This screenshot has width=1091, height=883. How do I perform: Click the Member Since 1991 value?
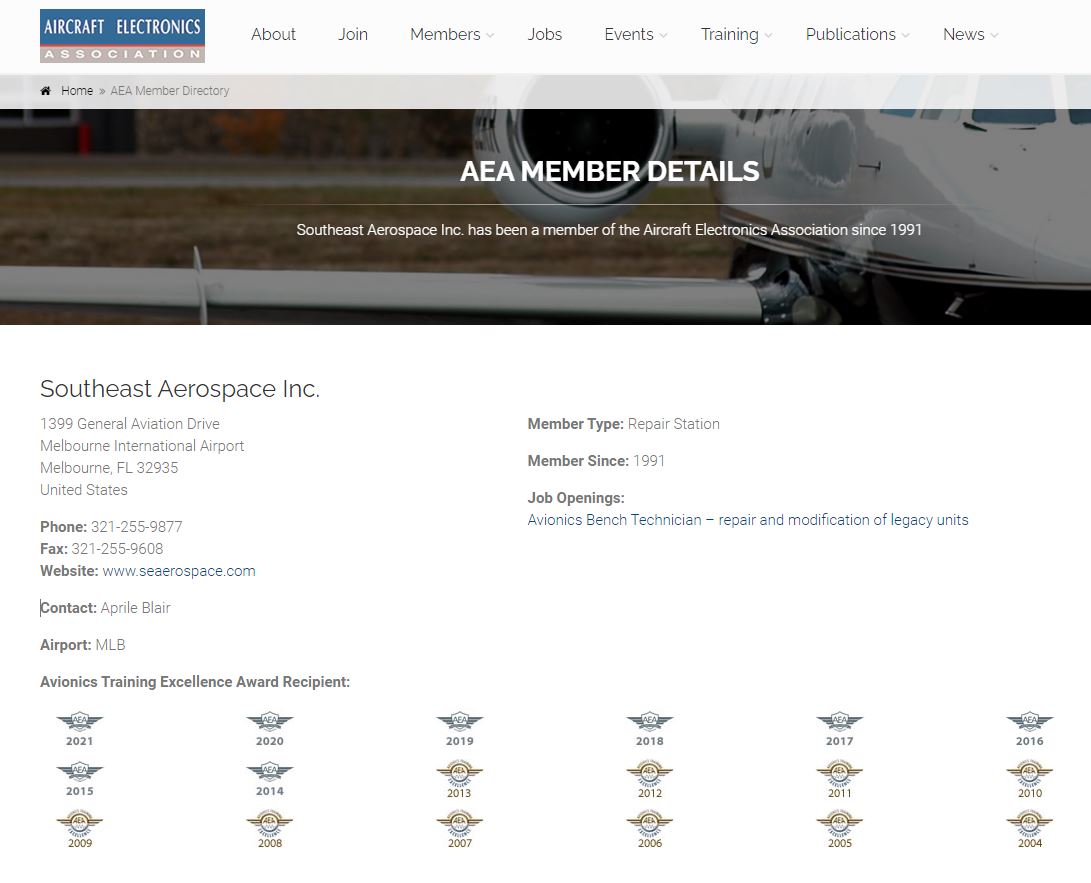coord(648,461)
